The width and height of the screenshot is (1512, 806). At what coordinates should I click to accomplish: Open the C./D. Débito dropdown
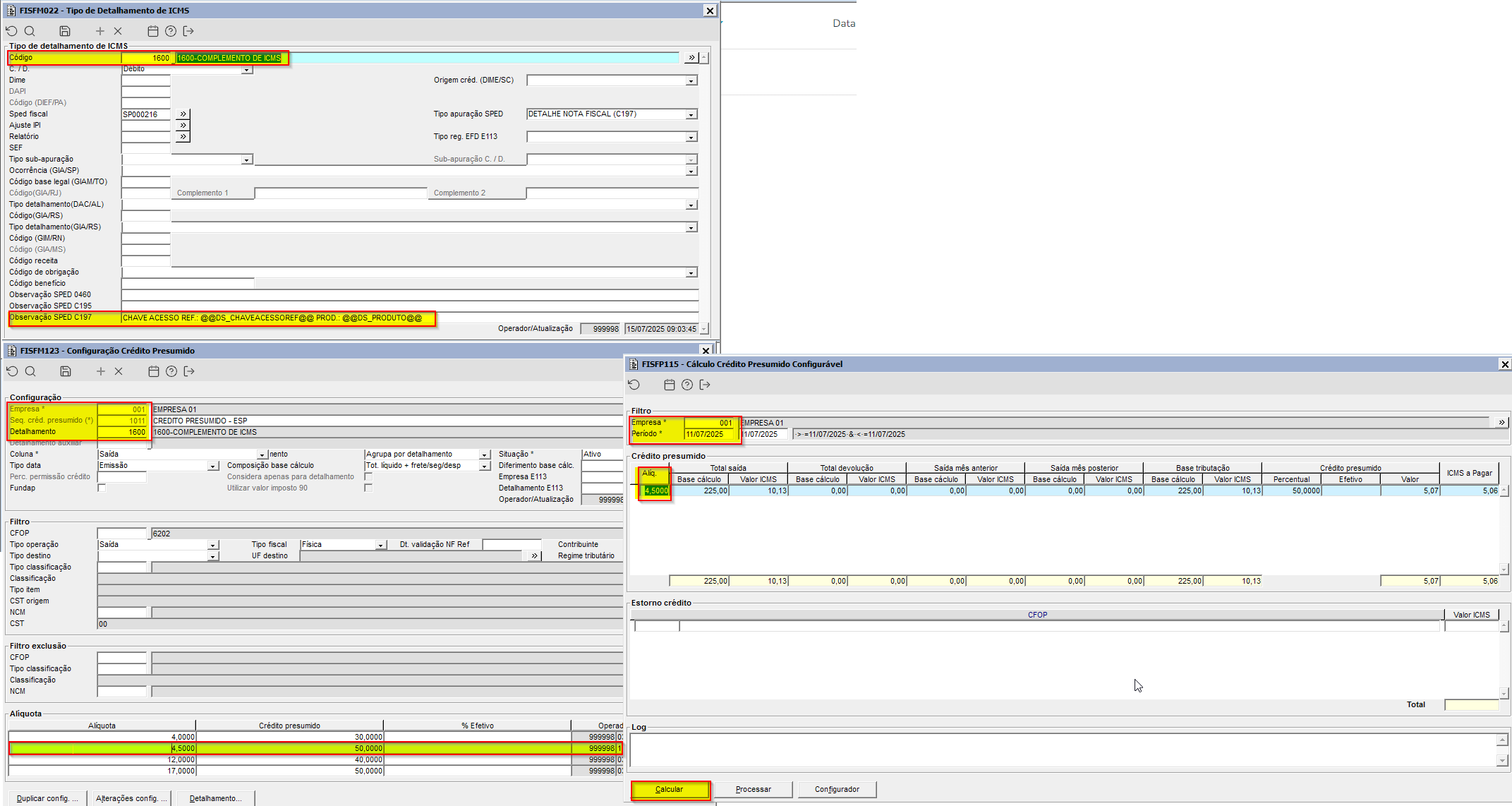246,69
